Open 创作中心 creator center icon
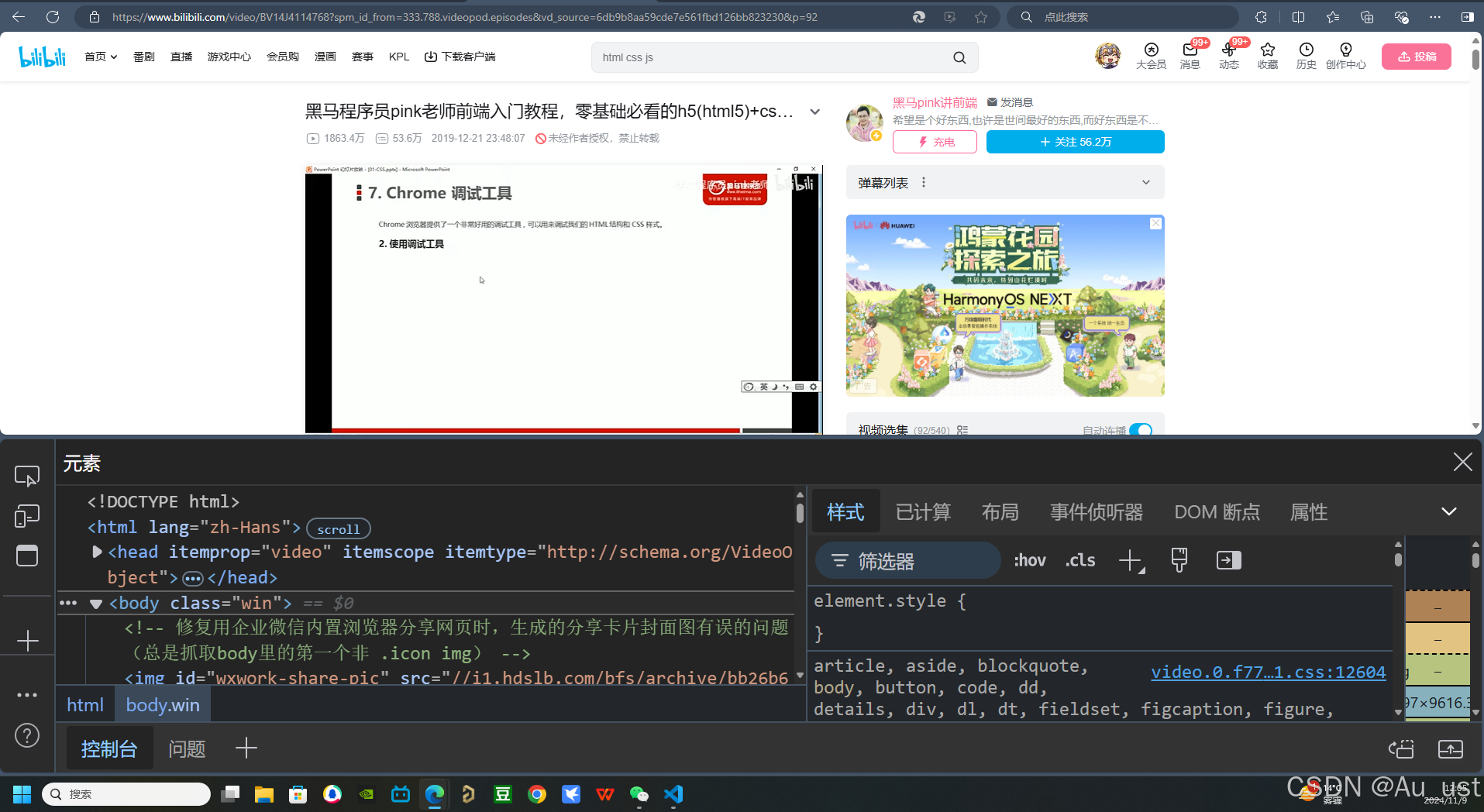Image resolution: width=1484 pixels, height=812 pixels. click(x=1346, y=56)
